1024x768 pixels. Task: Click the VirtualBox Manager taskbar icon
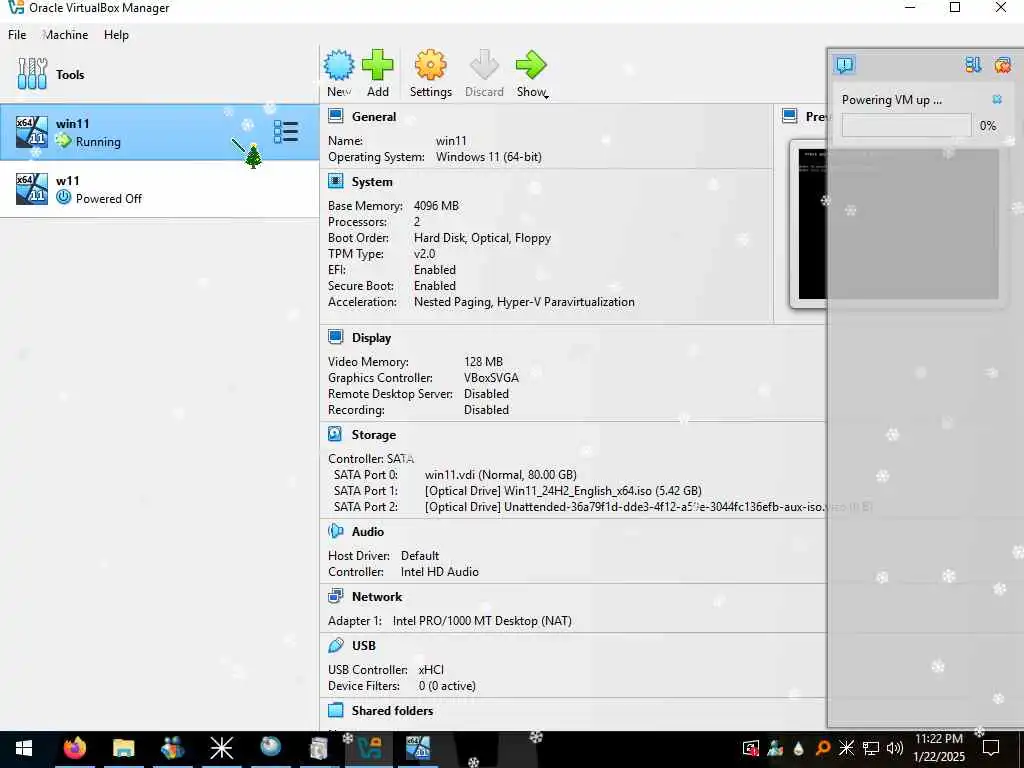click(368, 748)
